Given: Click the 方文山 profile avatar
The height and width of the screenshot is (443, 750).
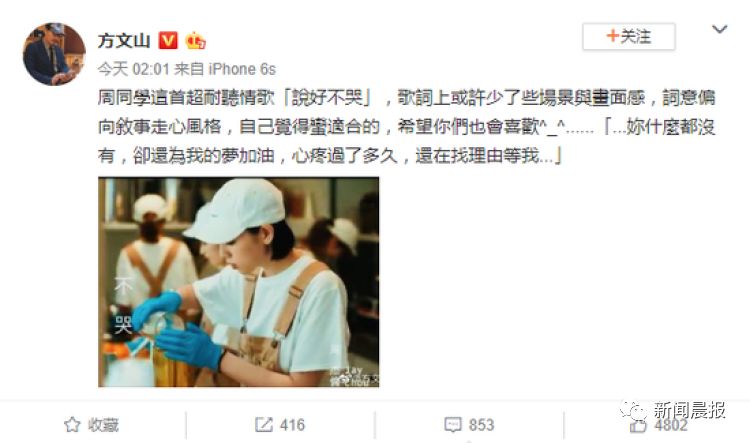Looking at the screenshot, I should click(54, 54).
